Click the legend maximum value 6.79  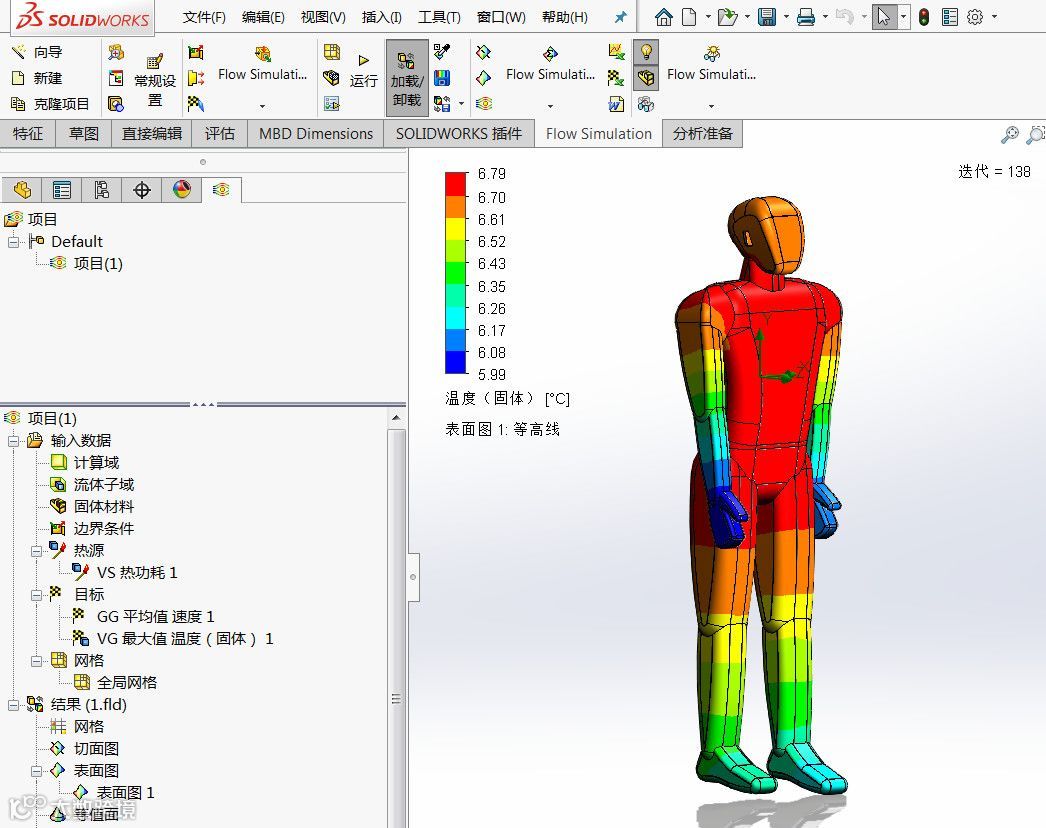pos(492,174)
